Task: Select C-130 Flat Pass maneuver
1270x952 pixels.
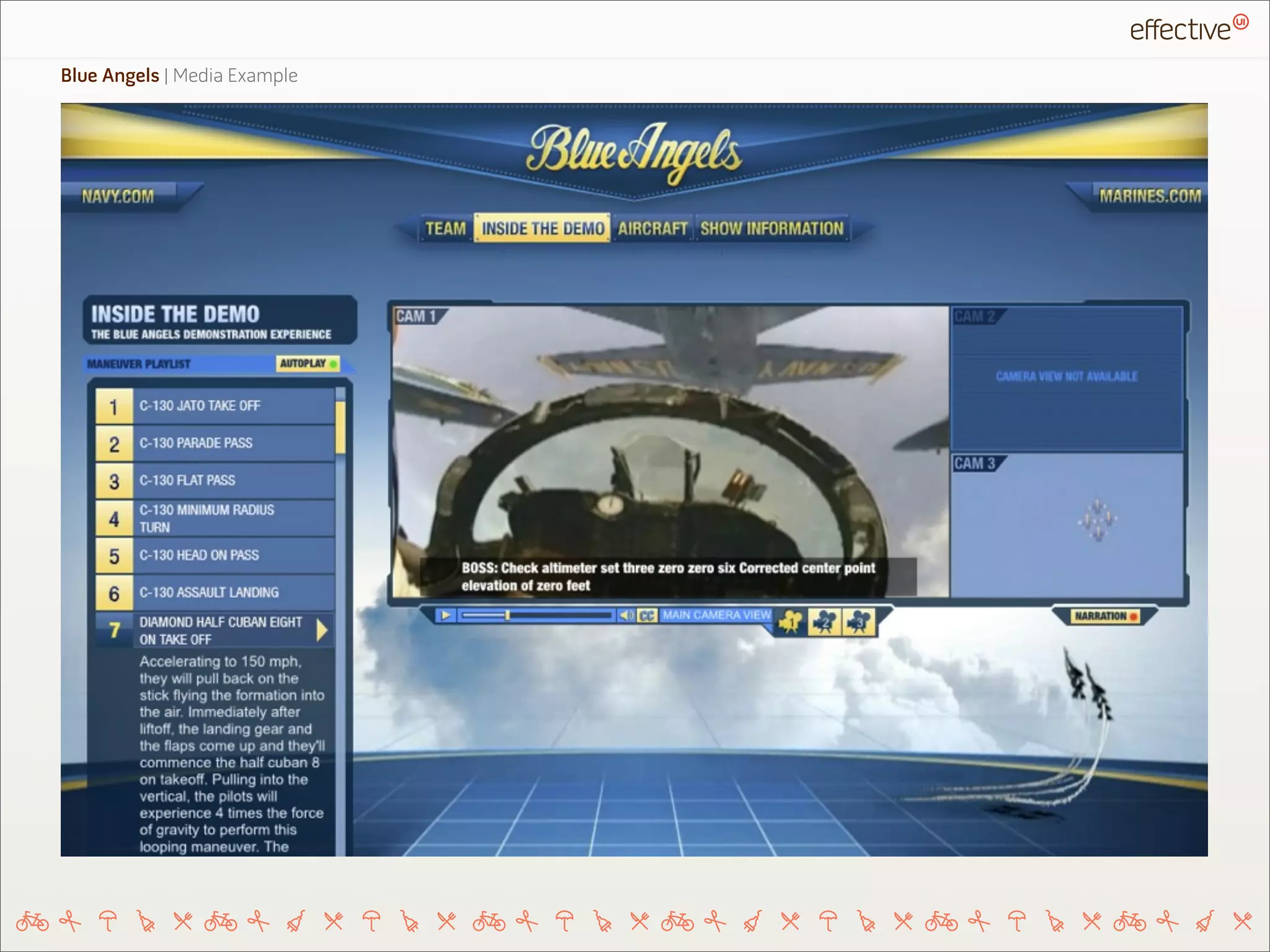Action: coord(215,480)
